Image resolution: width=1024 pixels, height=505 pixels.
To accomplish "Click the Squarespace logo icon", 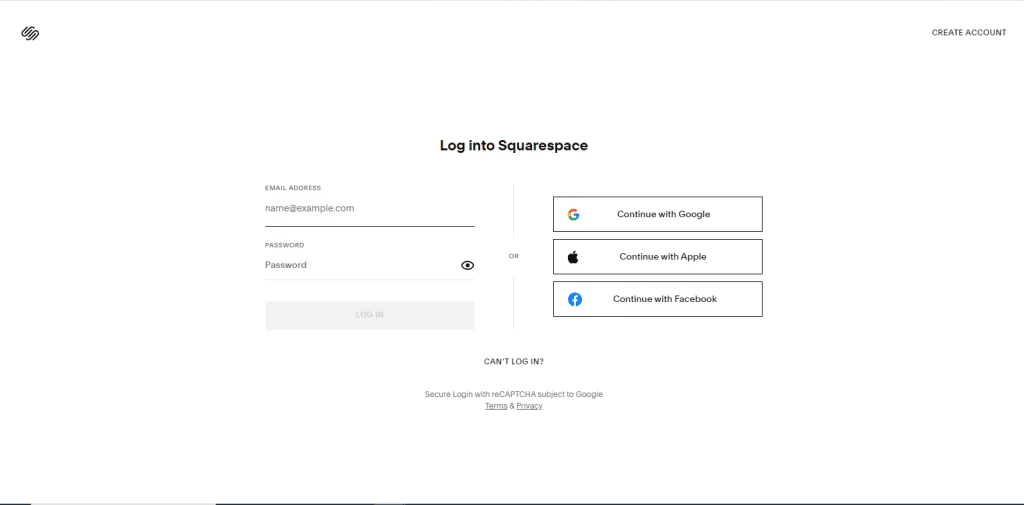I will pos(30,33).
